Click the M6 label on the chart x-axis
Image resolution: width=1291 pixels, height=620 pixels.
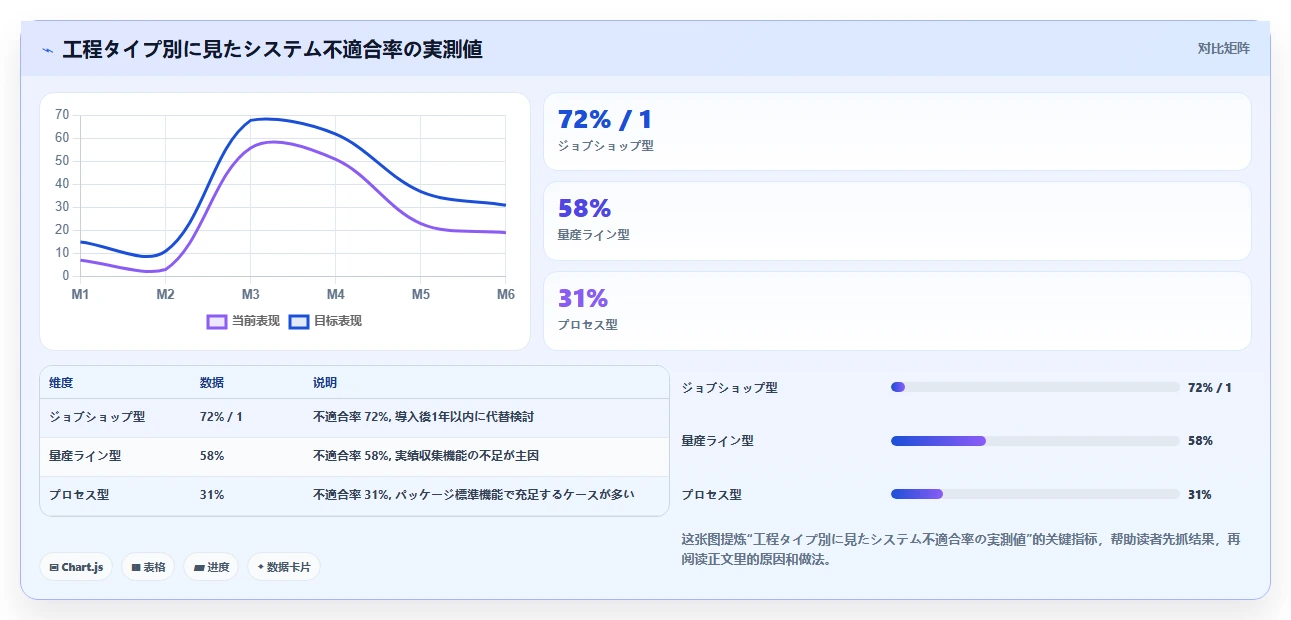point(506,295)
